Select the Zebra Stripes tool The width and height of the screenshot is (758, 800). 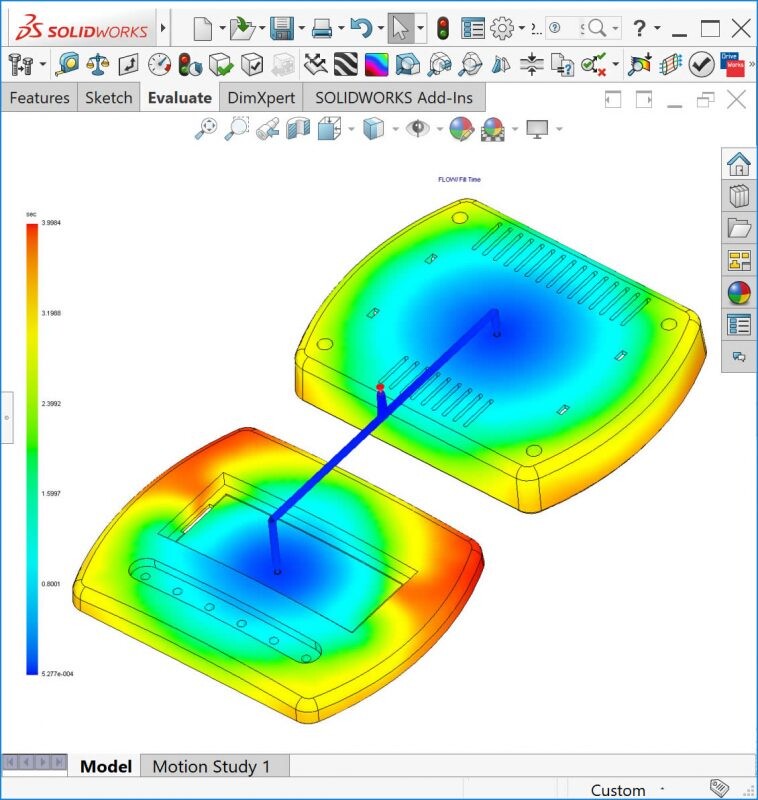pos(346,65)
